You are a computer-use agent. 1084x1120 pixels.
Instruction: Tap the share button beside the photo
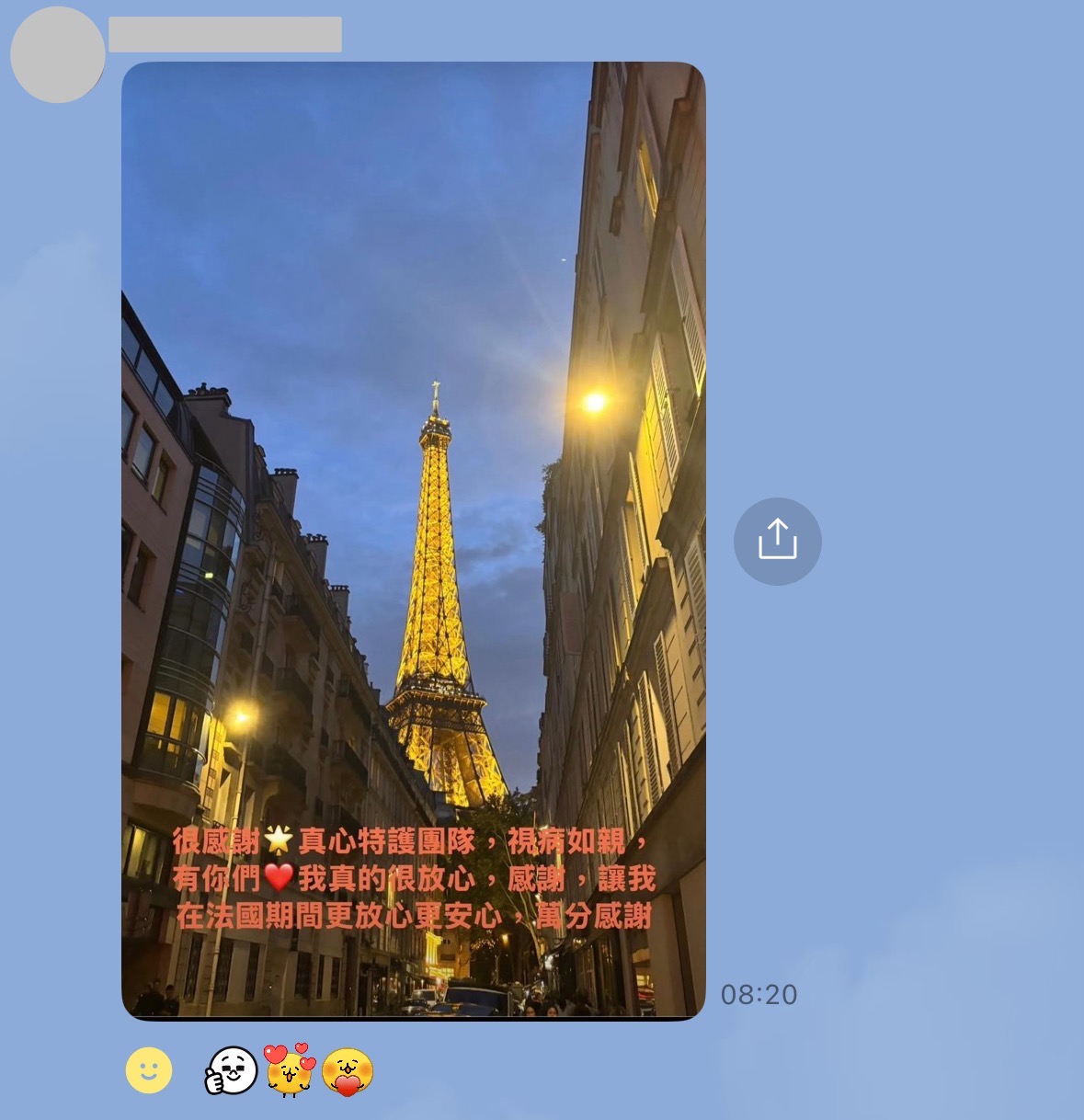pos(777,541)
